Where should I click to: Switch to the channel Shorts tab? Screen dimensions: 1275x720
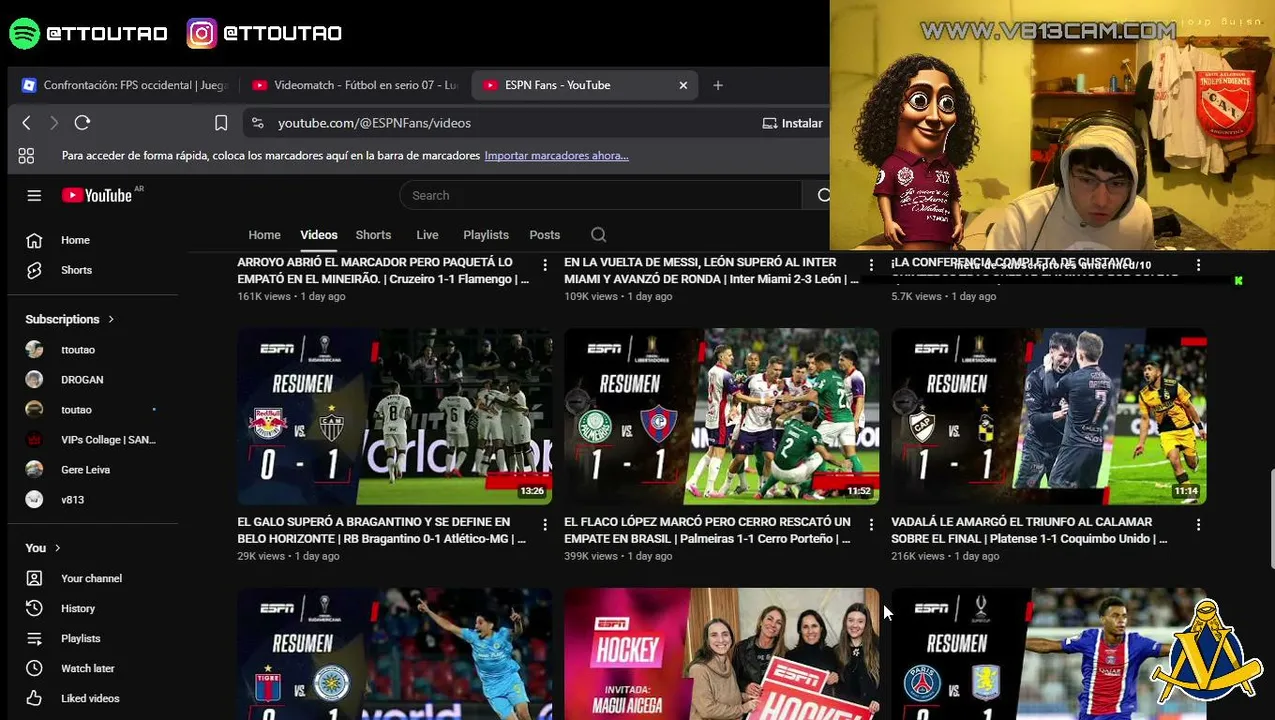373,235
